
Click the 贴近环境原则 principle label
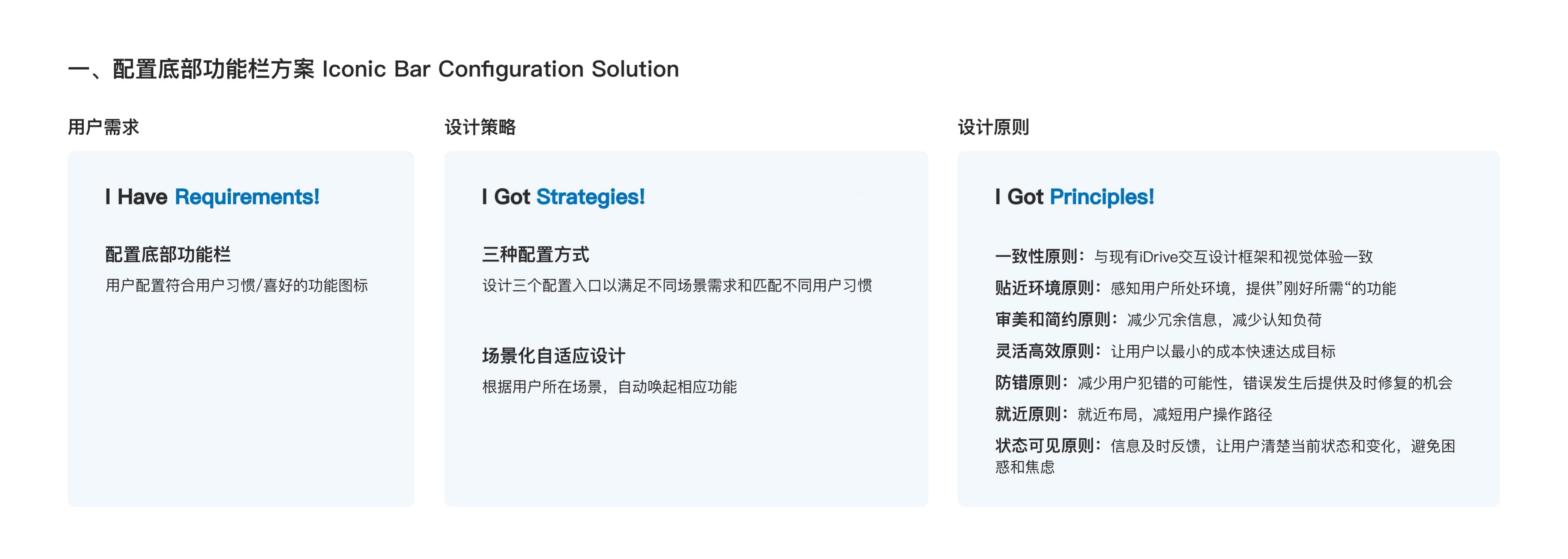[1045, 288]
